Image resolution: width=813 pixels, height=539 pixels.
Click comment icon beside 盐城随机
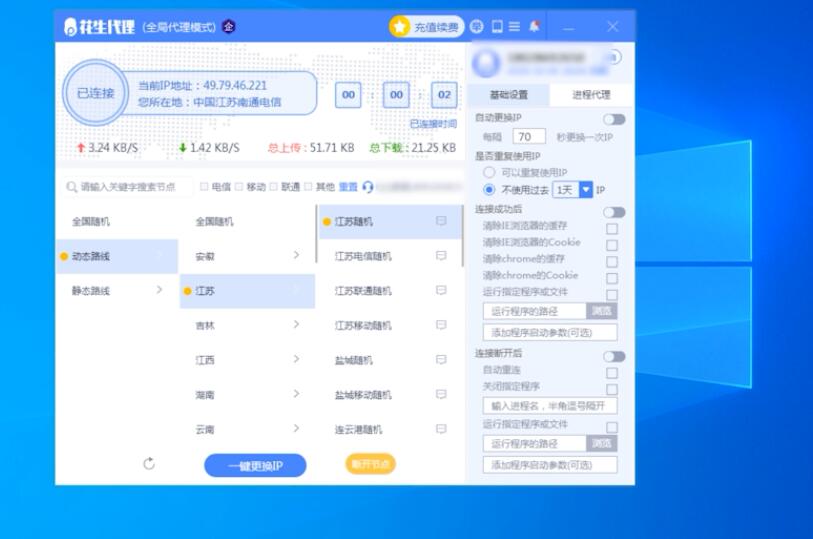[441, 360]
